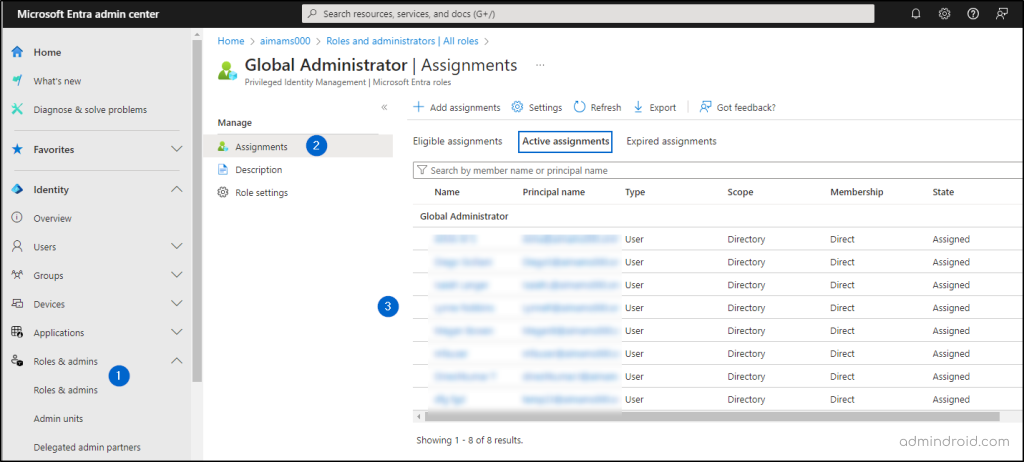
Task: Expand the Favorites section chevron
Action: coord(176,150)
